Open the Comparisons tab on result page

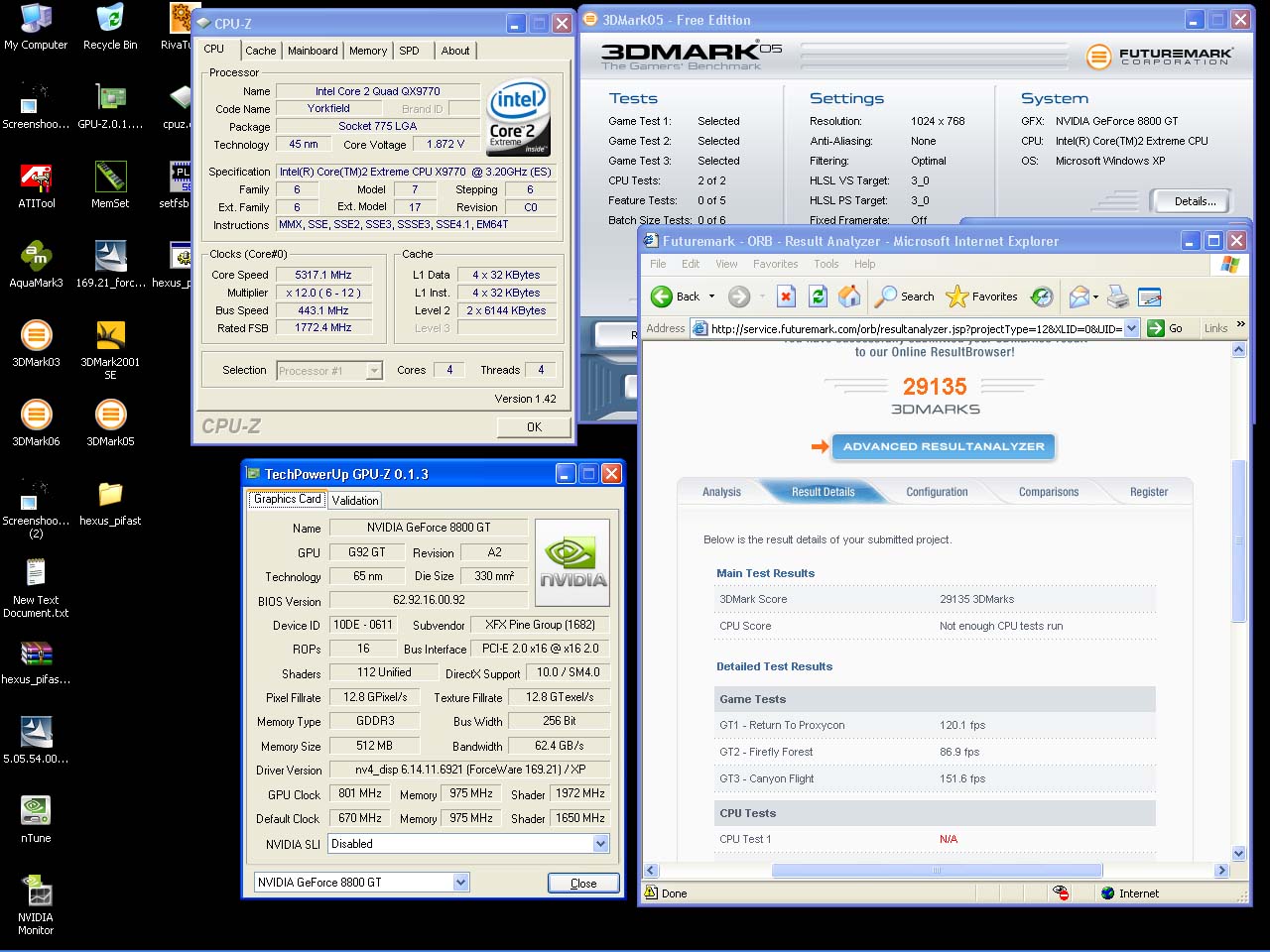1048,492
